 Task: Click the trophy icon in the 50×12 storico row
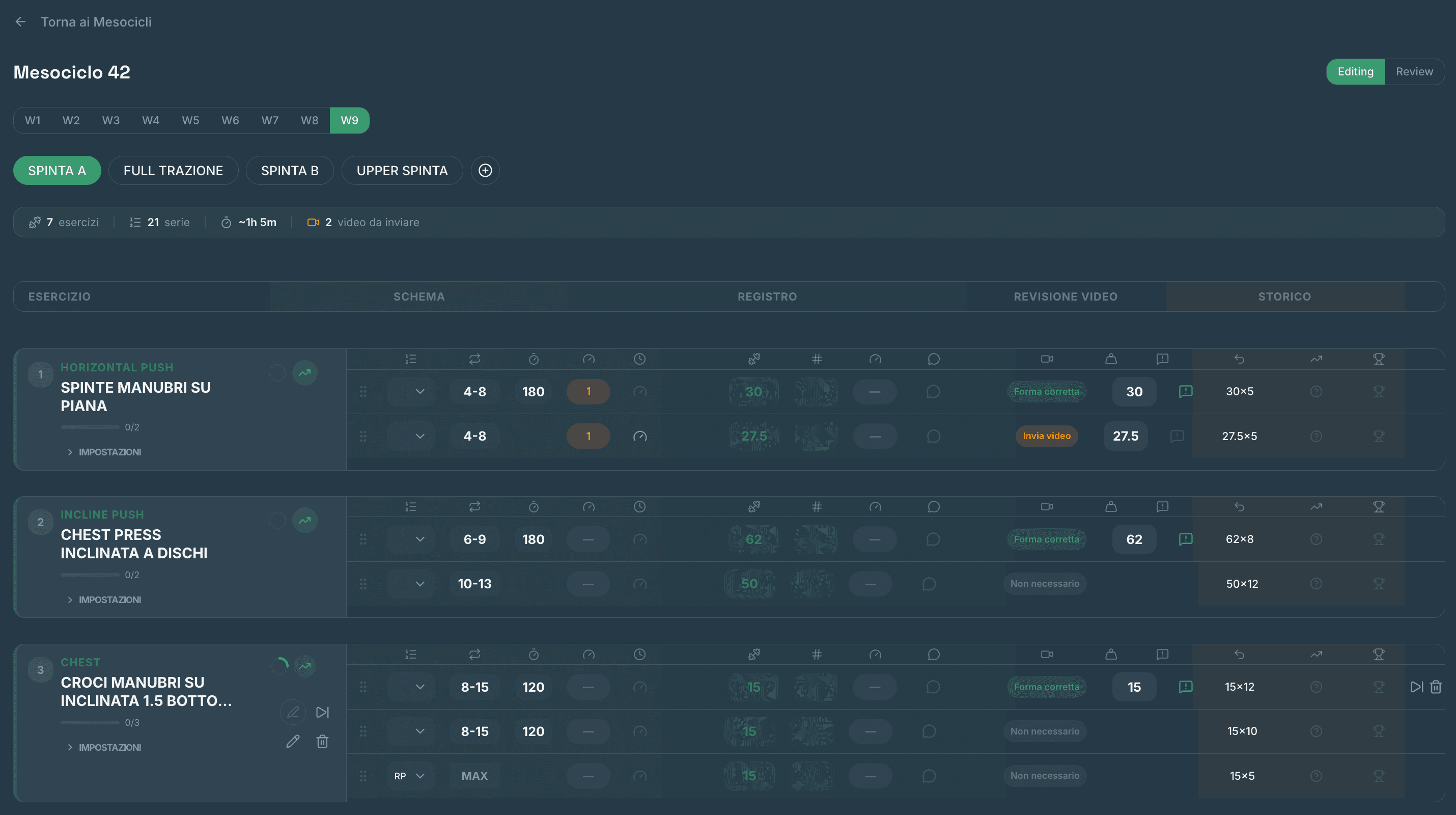(x=1379, y=584)
